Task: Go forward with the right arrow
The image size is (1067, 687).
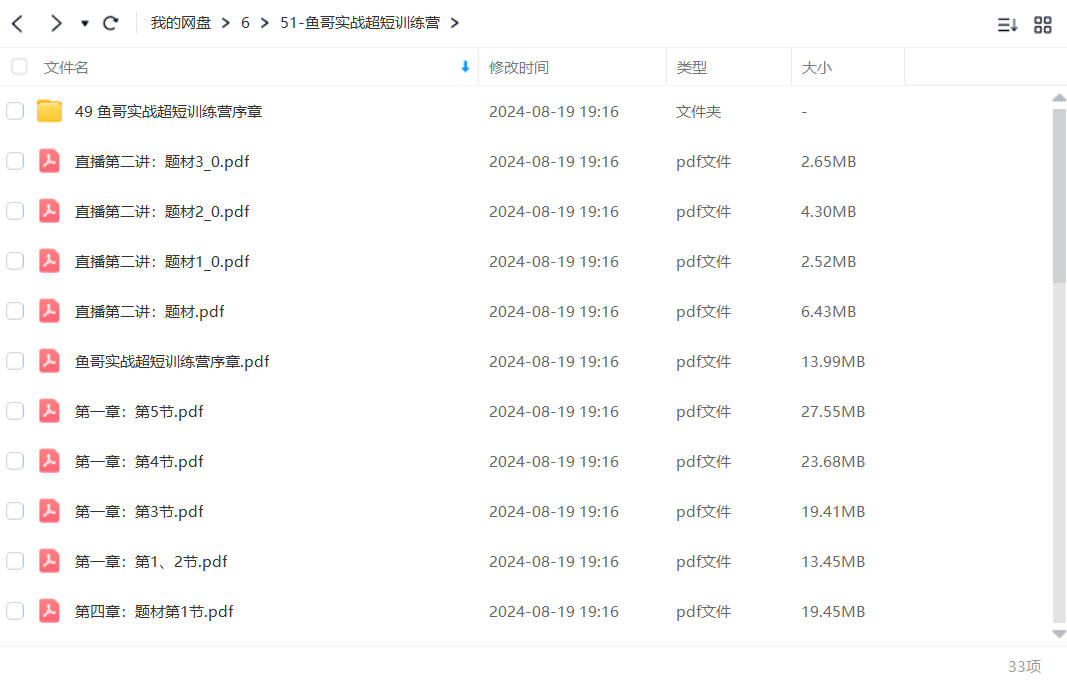Action: point(56,24)
